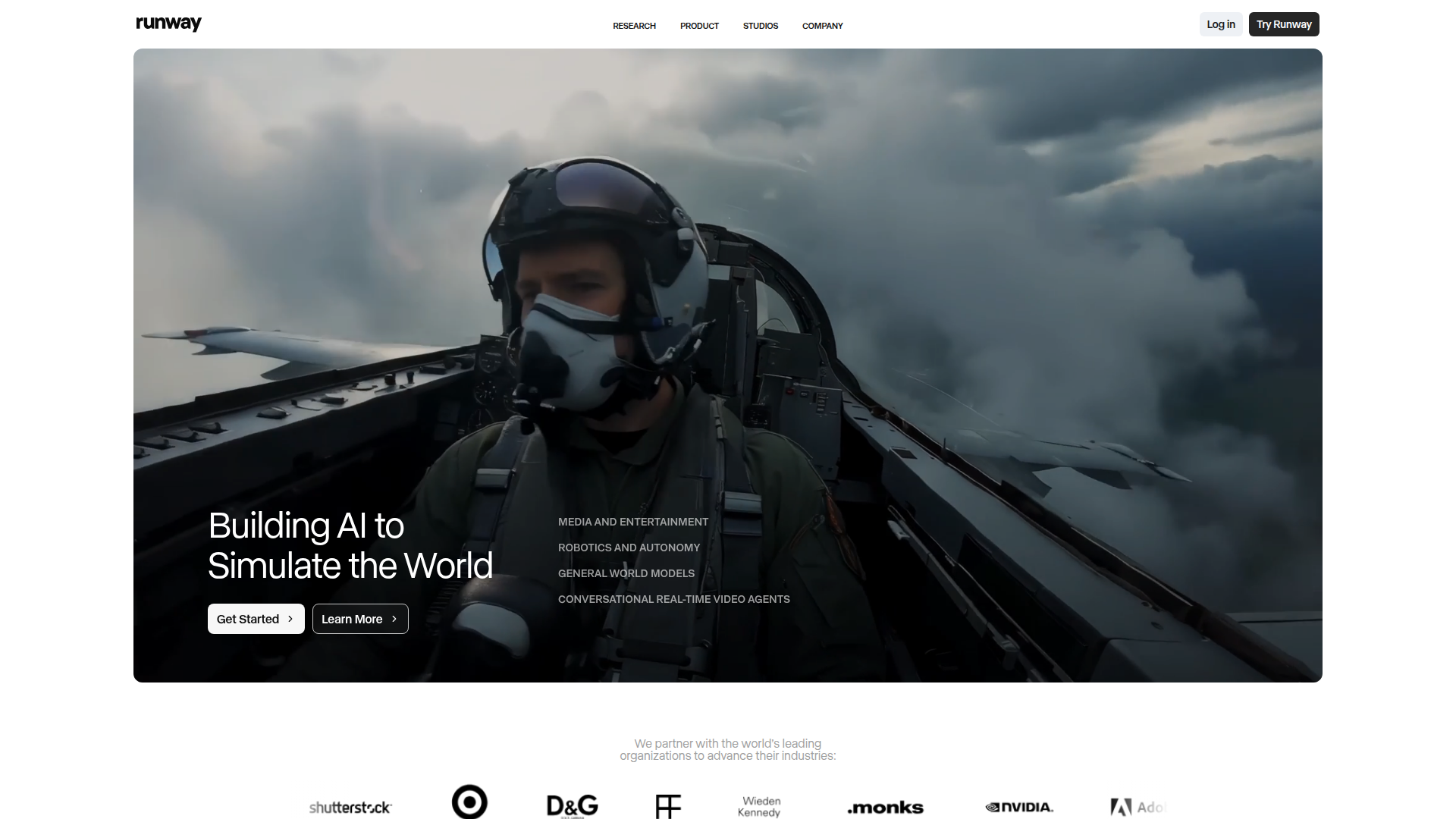Click the D&G partner logo
The height and width of the screenshot is (819, 1456).
point(573,805)
